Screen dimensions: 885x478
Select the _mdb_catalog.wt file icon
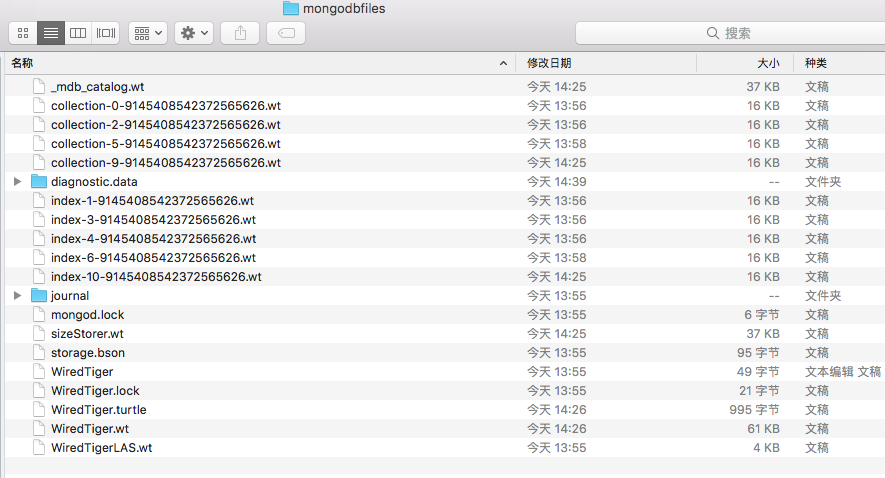click(x=39, y=87)
